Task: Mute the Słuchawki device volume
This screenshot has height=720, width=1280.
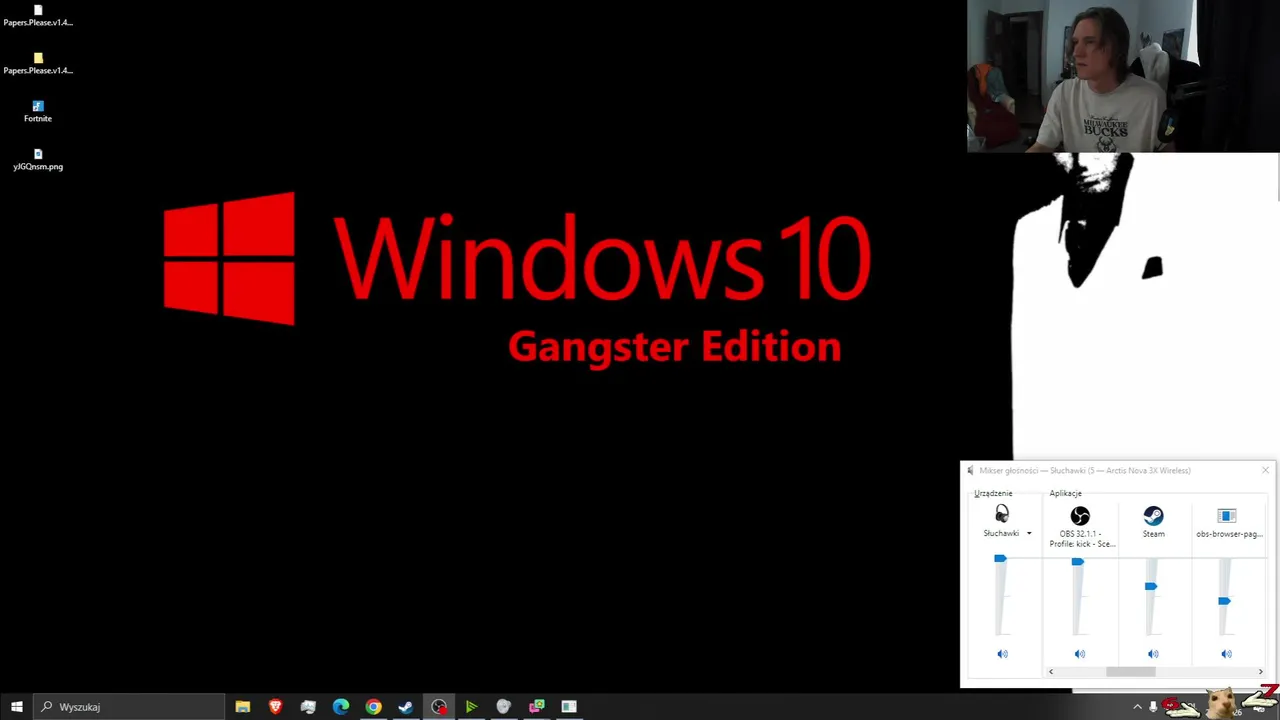Action: coord(1002,654)
